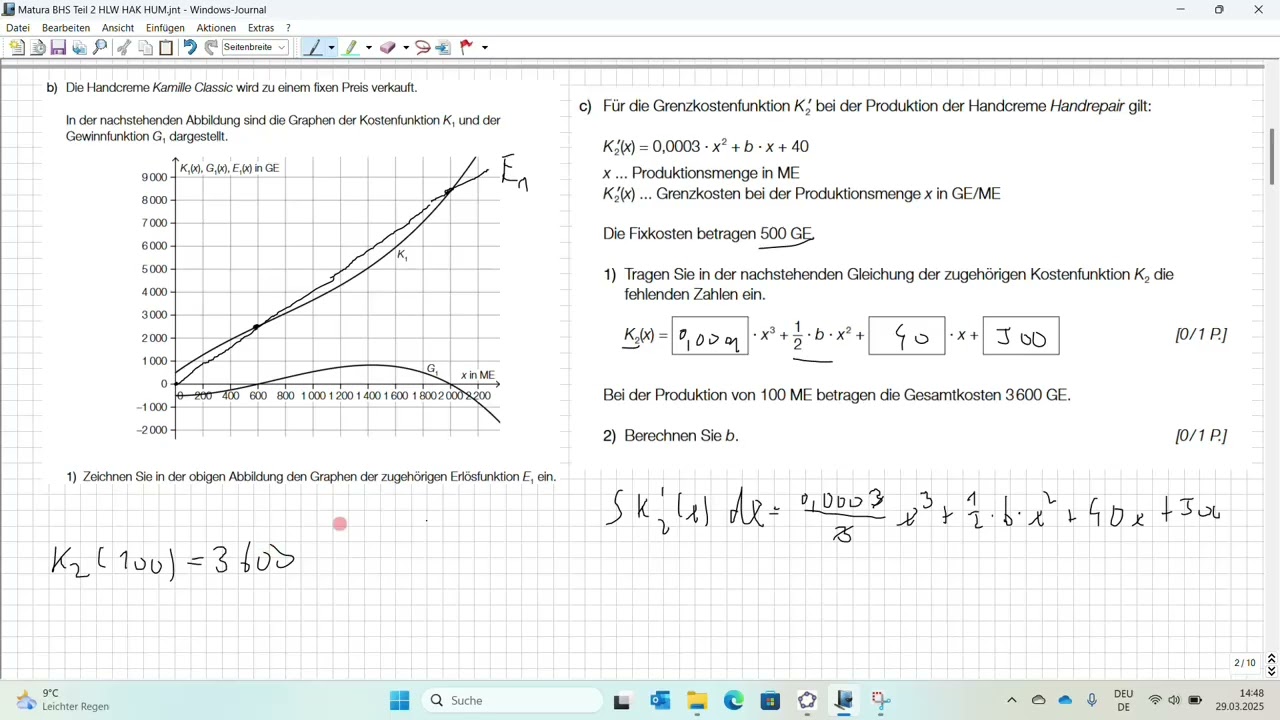Screen dimensions: 1280x720
Task: Open the clock showing 14:48
Action: click(1240, 700)
